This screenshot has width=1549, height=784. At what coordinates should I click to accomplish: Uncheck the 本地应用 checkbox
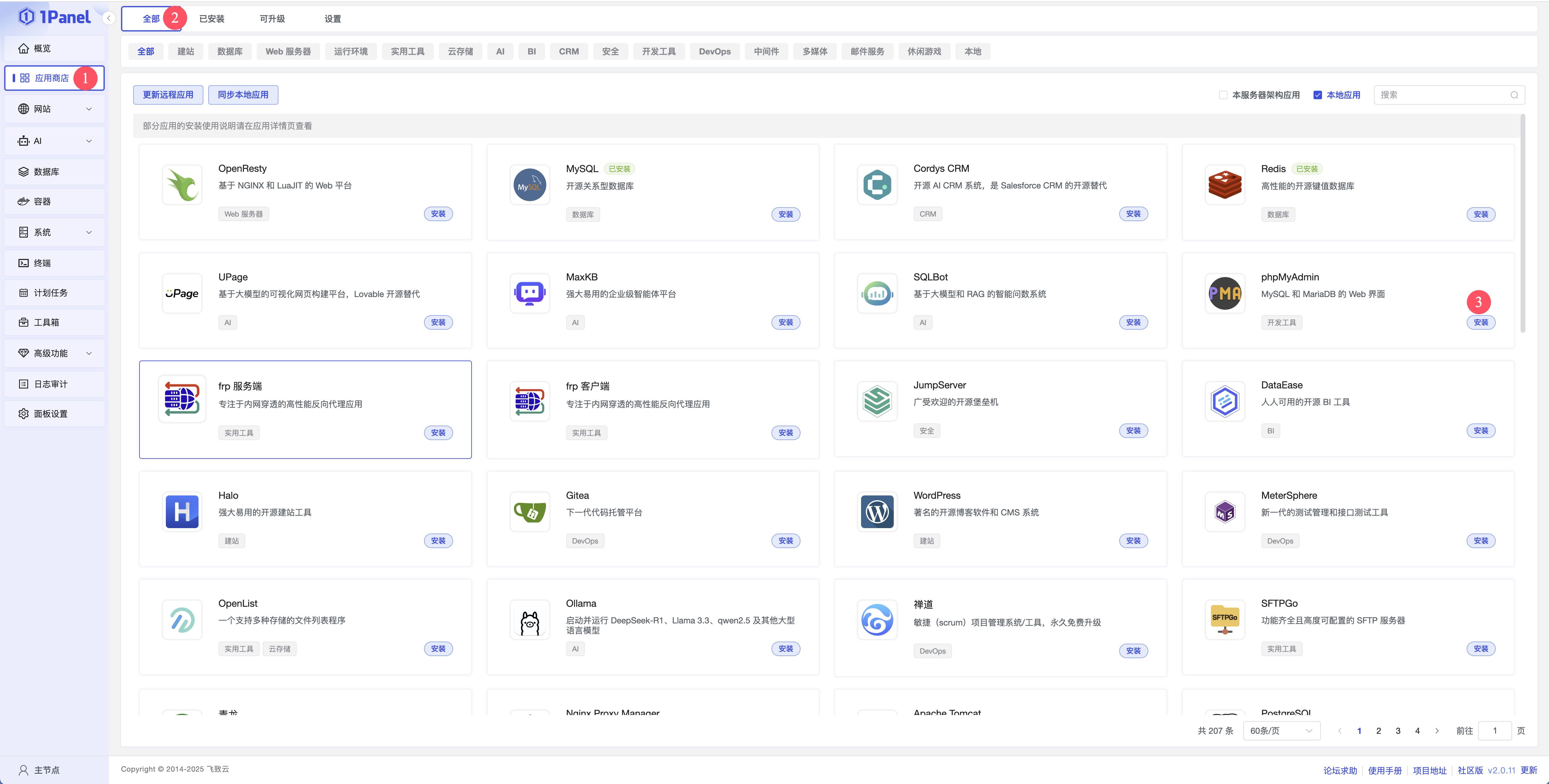[1317, 95]
